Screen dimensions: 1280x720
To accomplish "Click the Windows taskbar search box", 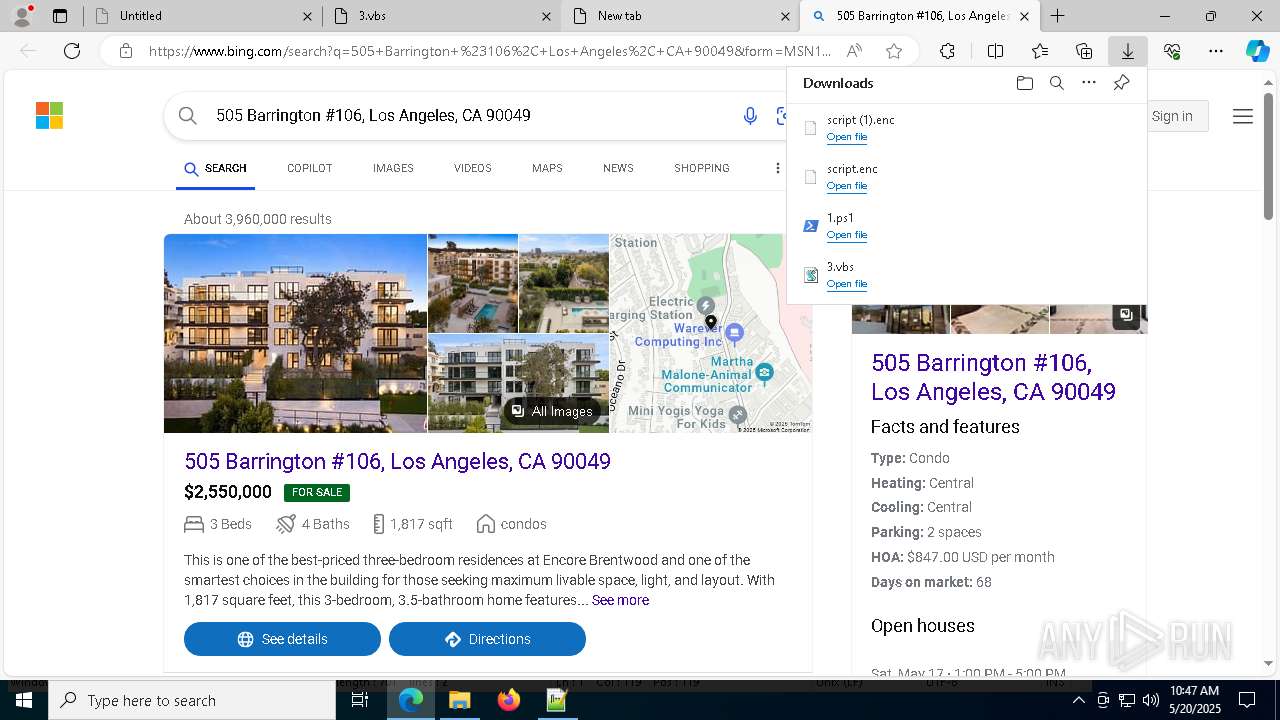I will click(x=192, y=700).
